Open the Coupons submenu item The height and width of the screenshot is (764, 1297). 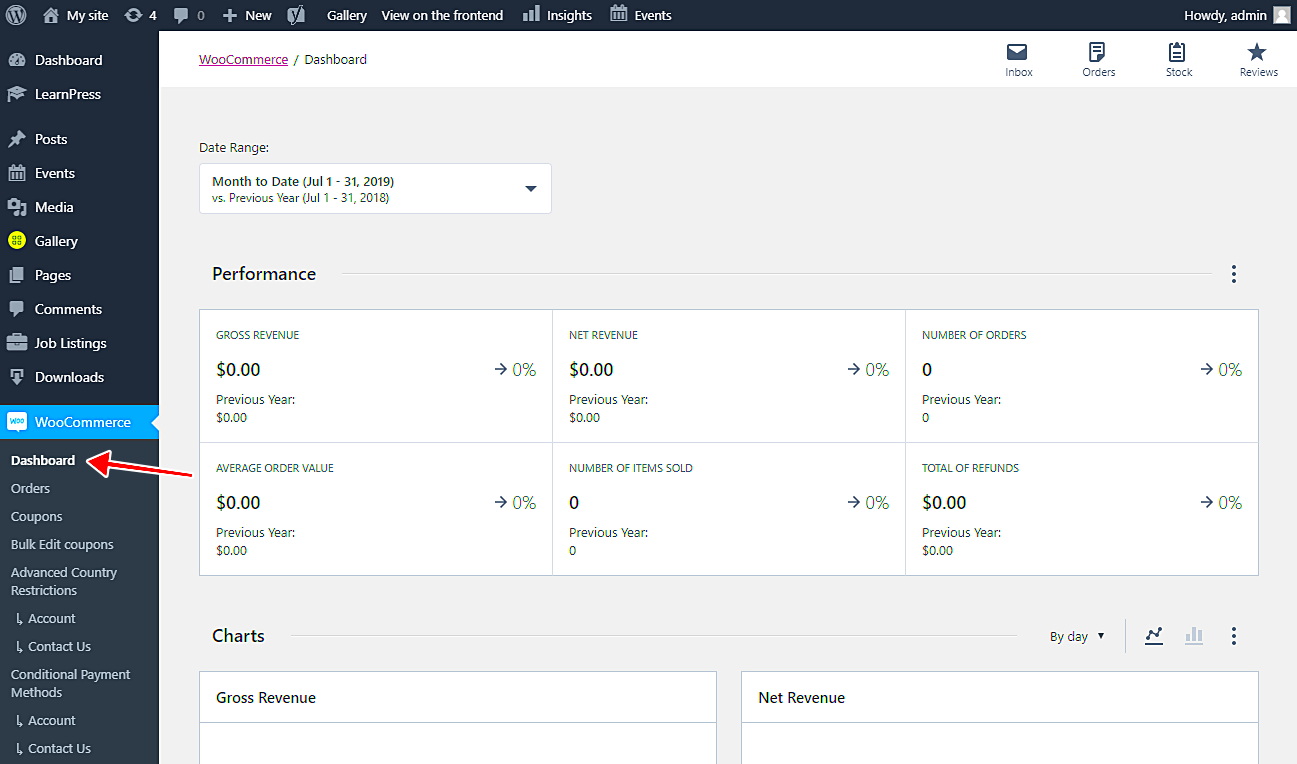coord(37,516)
